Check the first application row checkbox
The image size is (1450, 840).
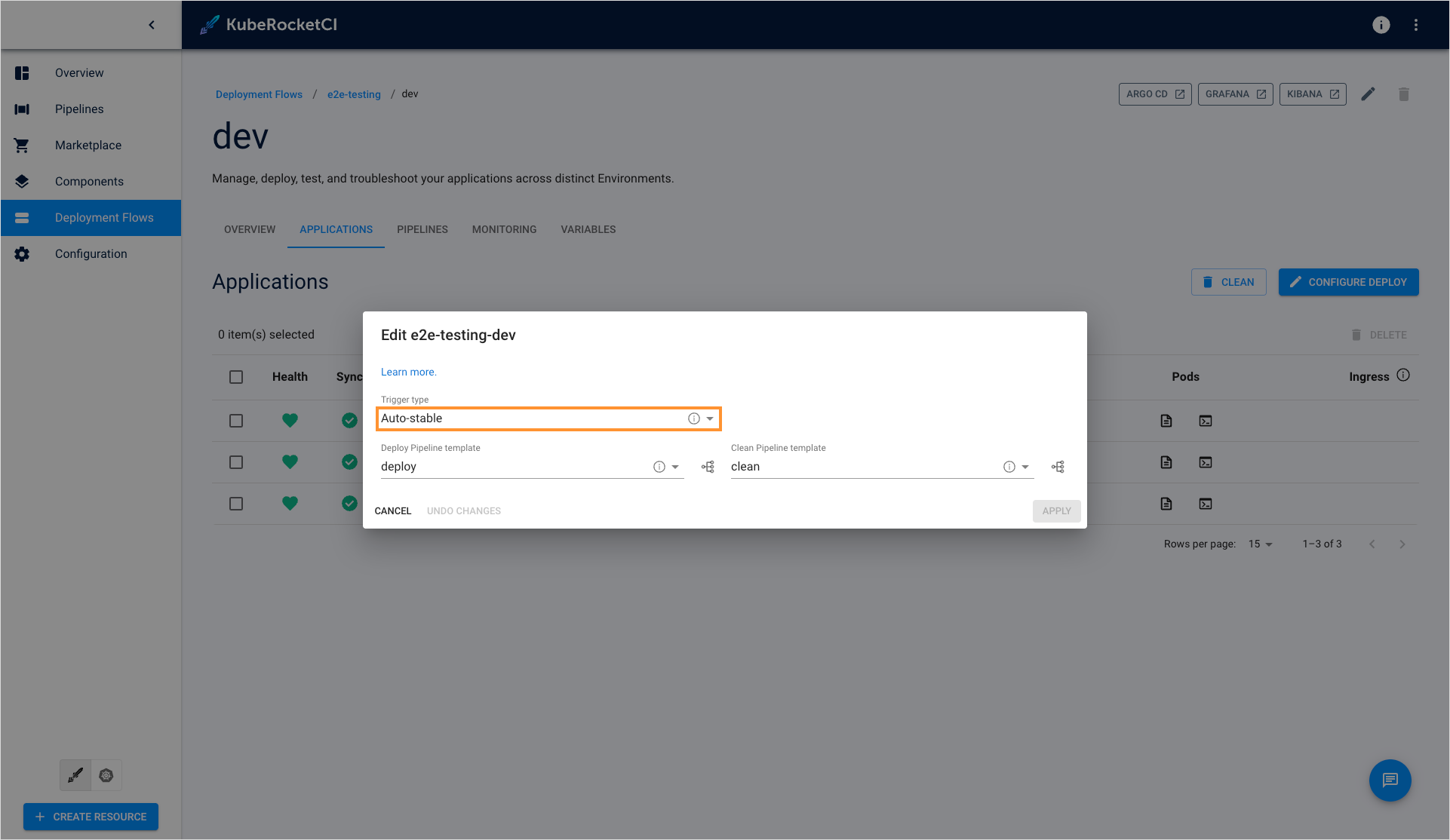point(236,421)
